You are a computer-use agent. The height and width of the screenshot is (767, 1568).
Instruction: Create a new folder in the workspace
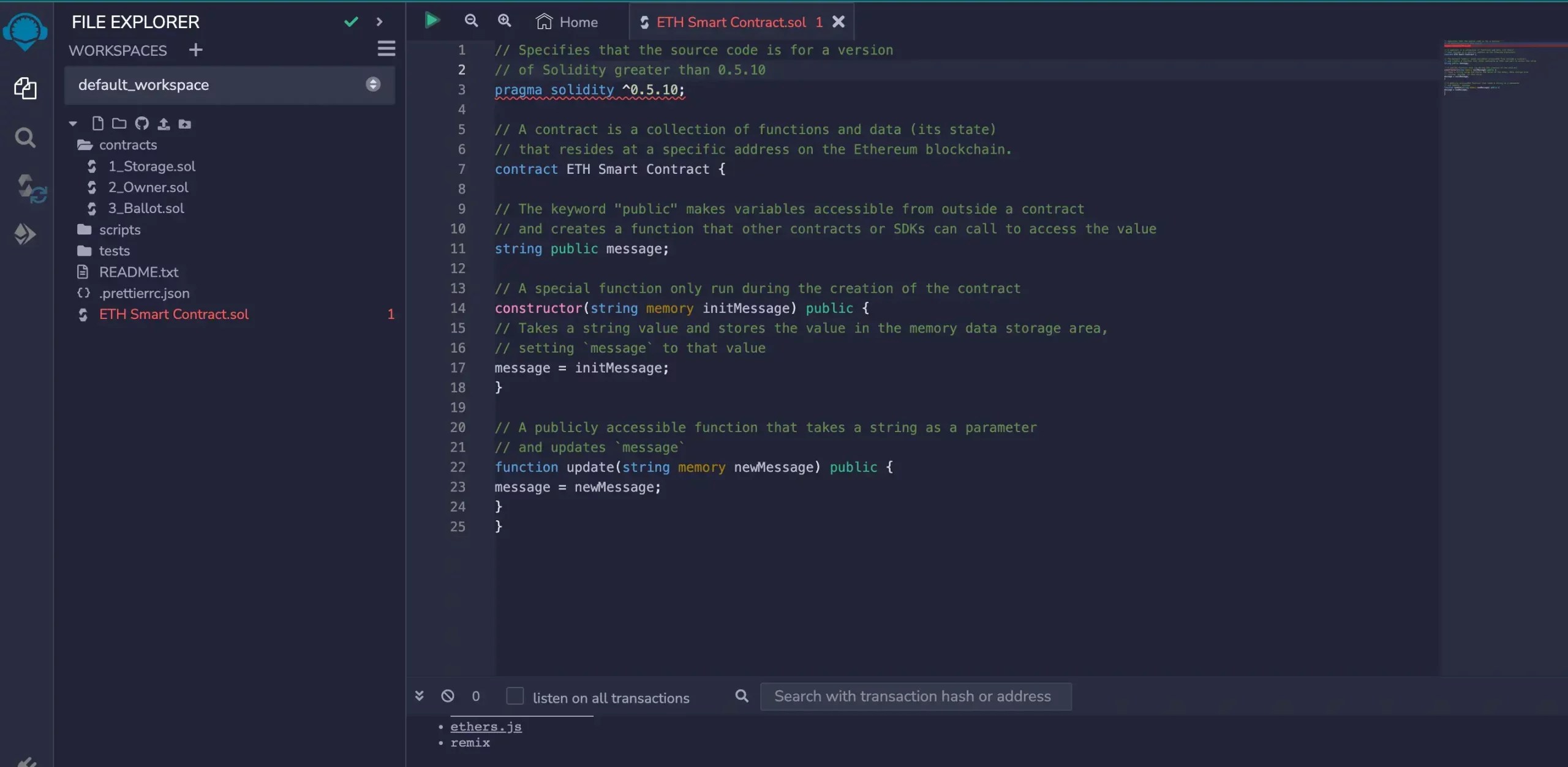(x=119, y=123)
